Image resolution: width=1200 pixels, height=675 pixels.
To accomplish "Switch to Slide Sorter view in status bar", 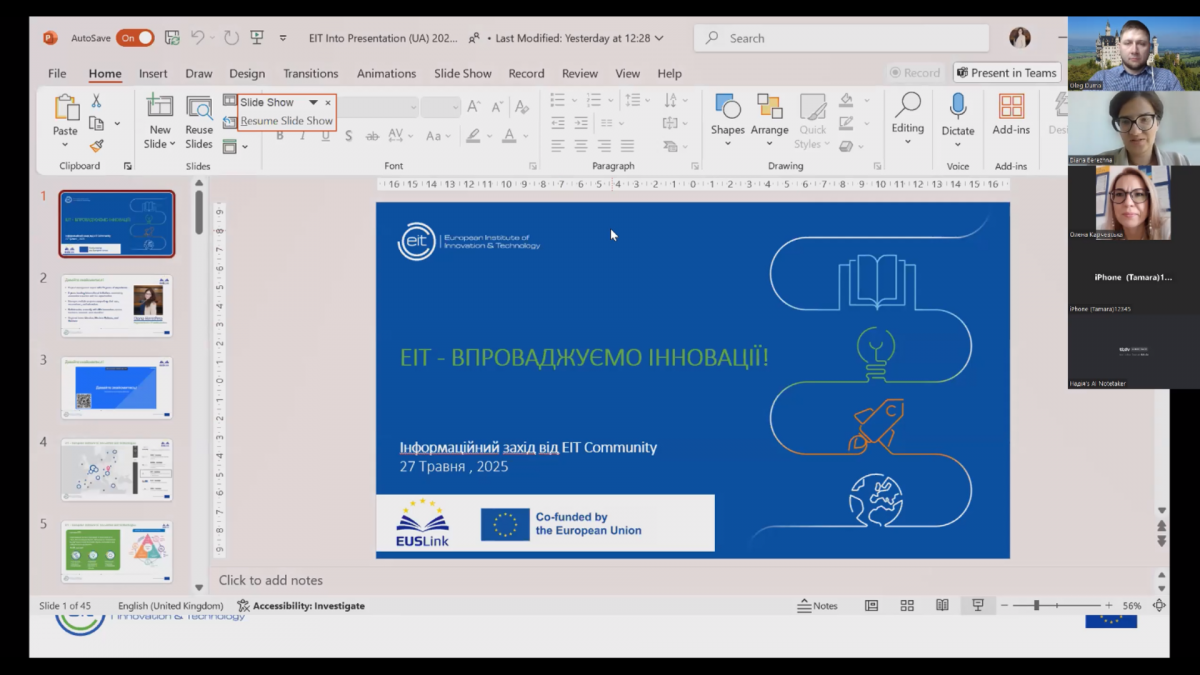I will (906, 605).
